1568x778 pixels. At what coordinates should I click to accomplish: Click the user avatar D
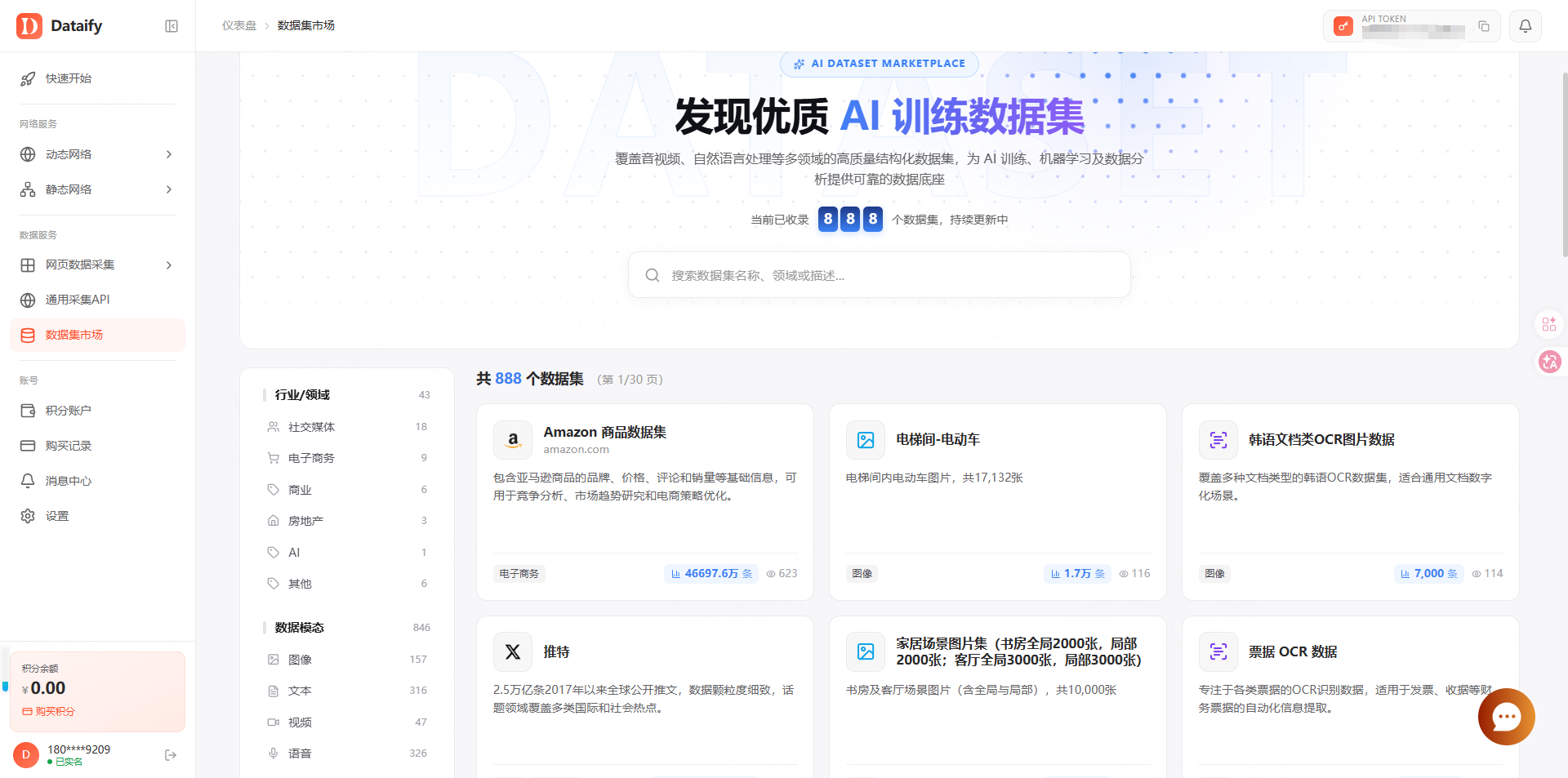pyautogui.click(x=26, y=755)
